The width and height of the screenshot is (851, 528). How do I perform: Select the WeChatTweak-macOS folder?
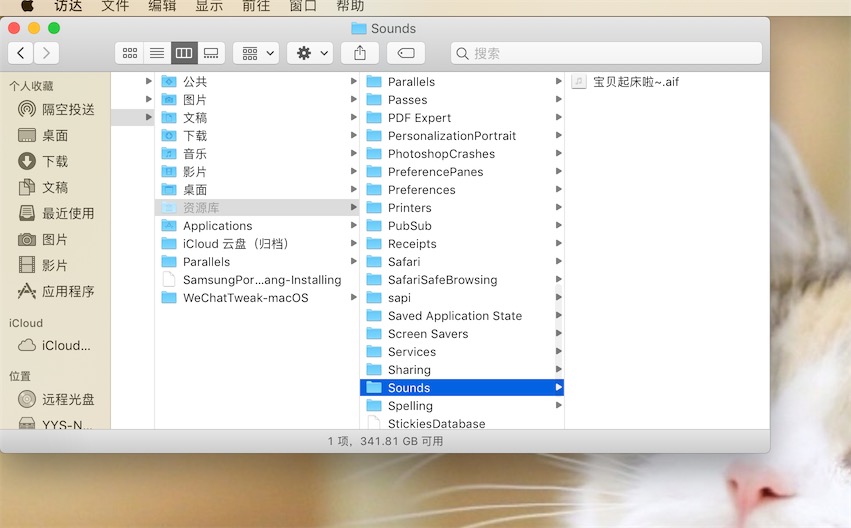[x=257, y=297]
